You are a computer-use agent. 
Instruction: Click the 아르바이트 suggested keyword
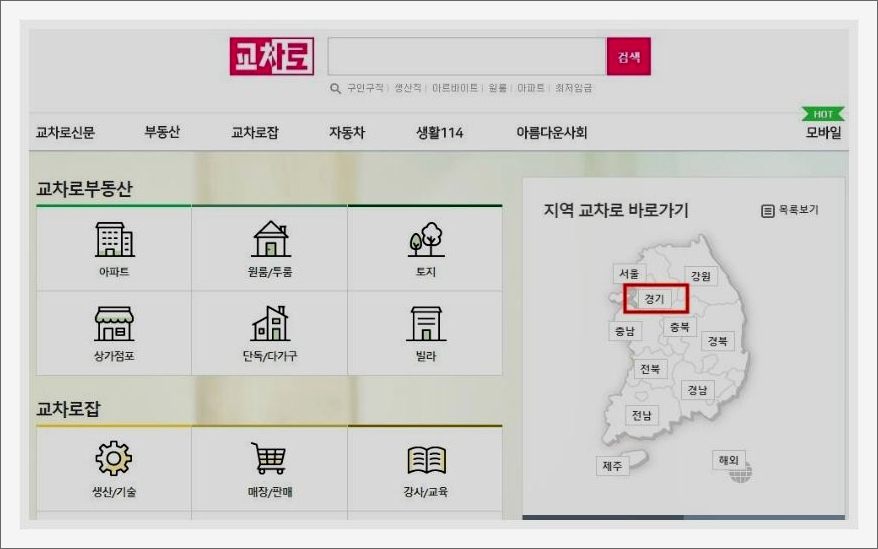[x=455, y=88]
